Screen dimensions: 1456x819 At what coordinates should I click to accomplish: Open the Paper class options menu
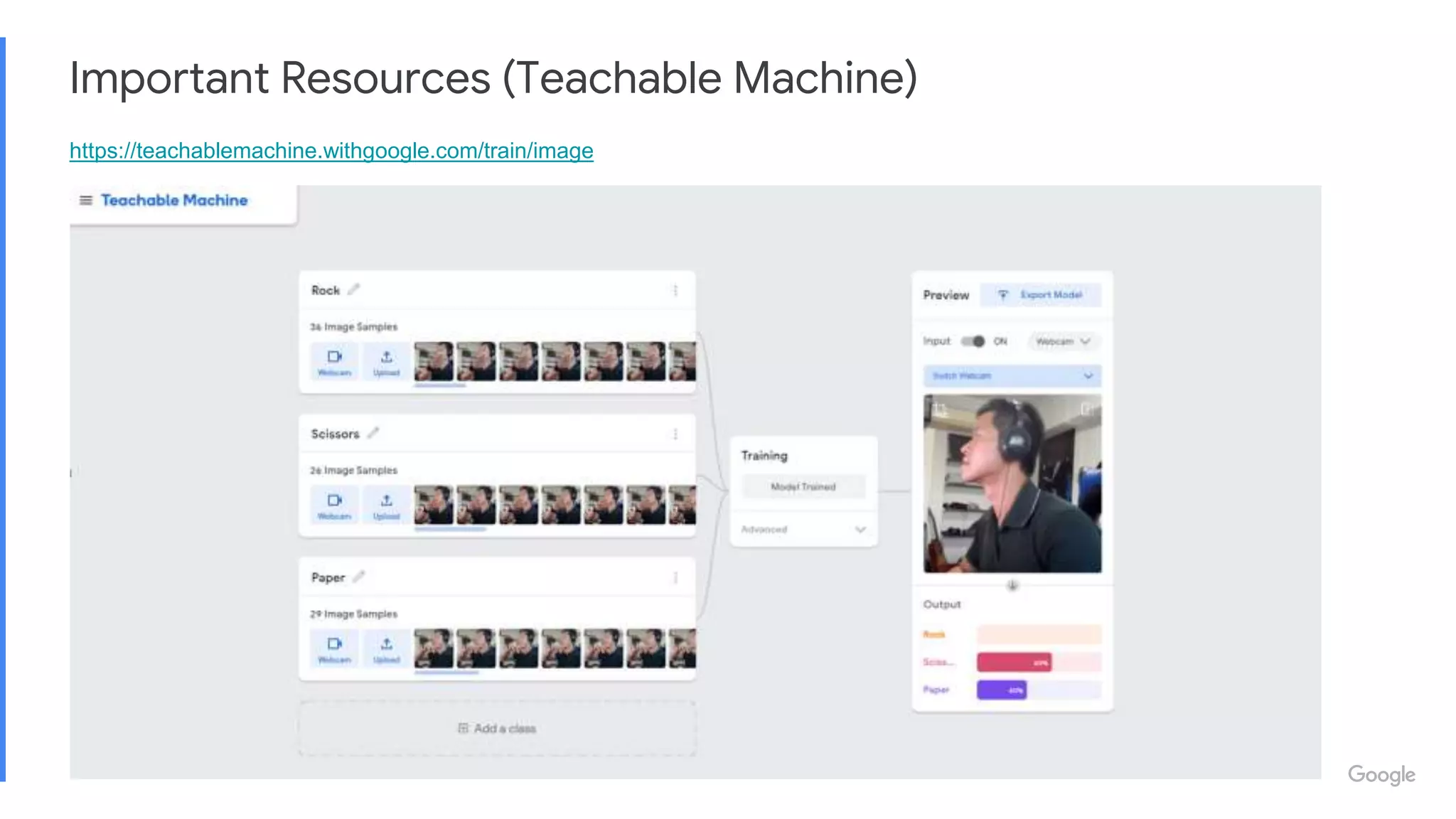tap(675, 577)
